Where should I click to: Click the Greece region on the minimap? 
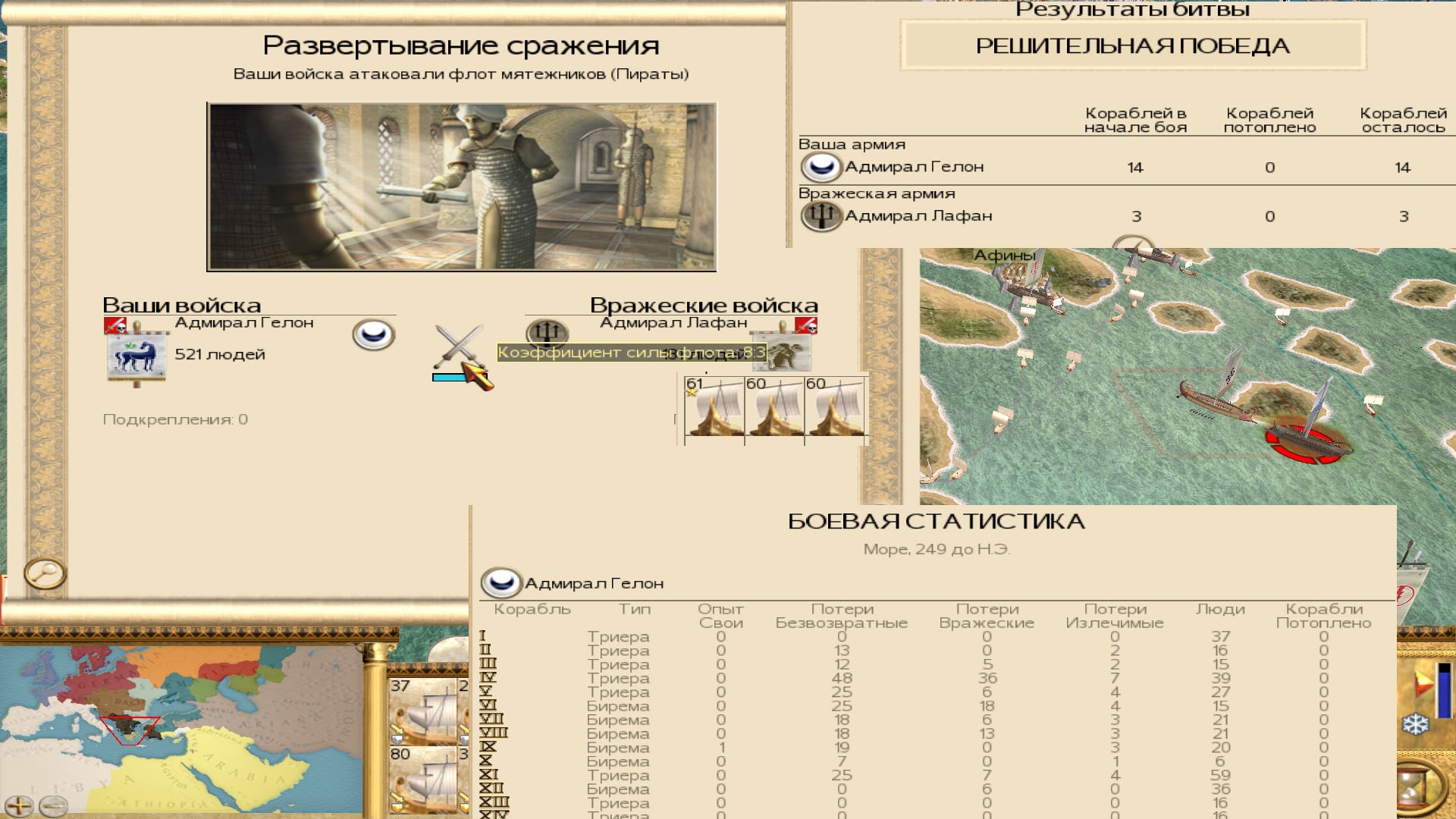(x=130, y=729)
